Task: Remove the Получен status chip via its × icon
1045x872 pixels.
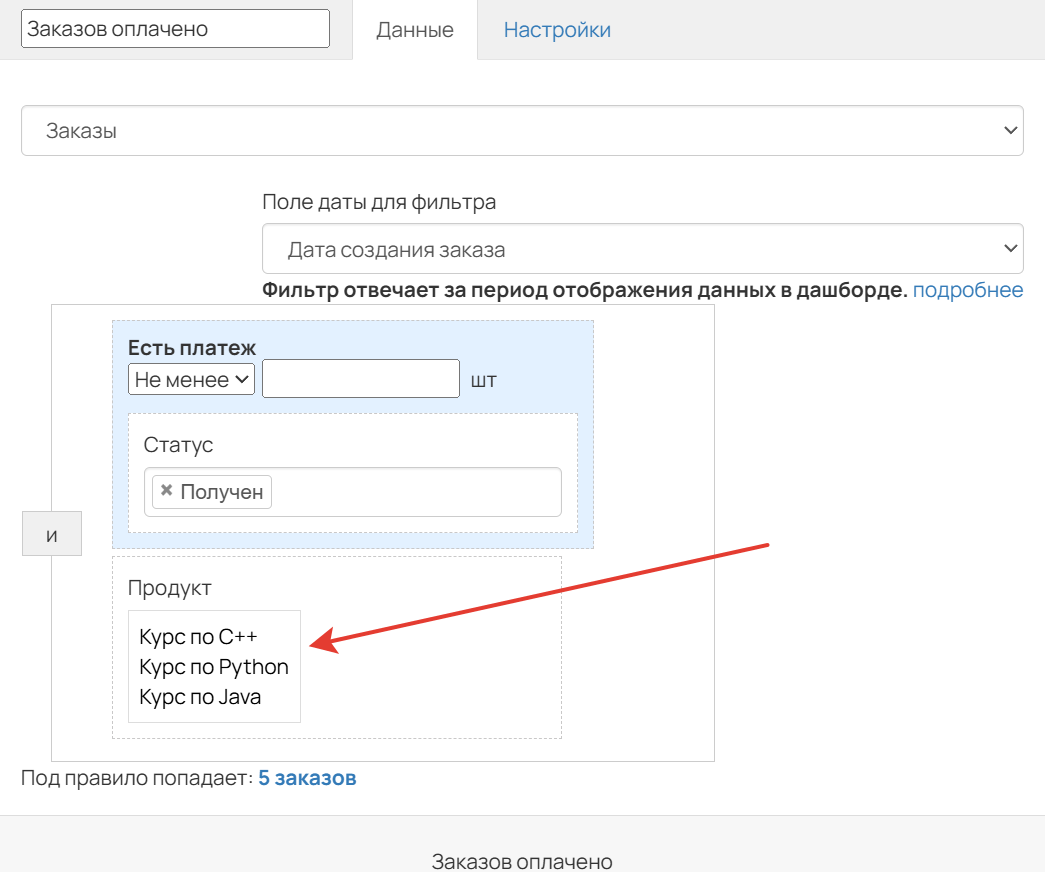Action: (x=168, y=491)
